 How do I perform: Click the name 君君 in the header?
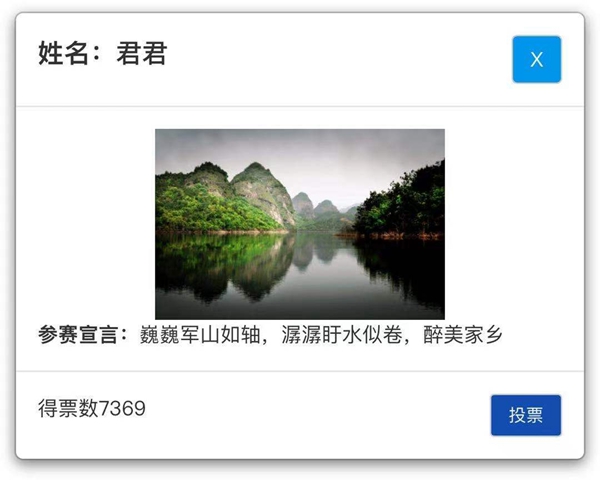142,53
